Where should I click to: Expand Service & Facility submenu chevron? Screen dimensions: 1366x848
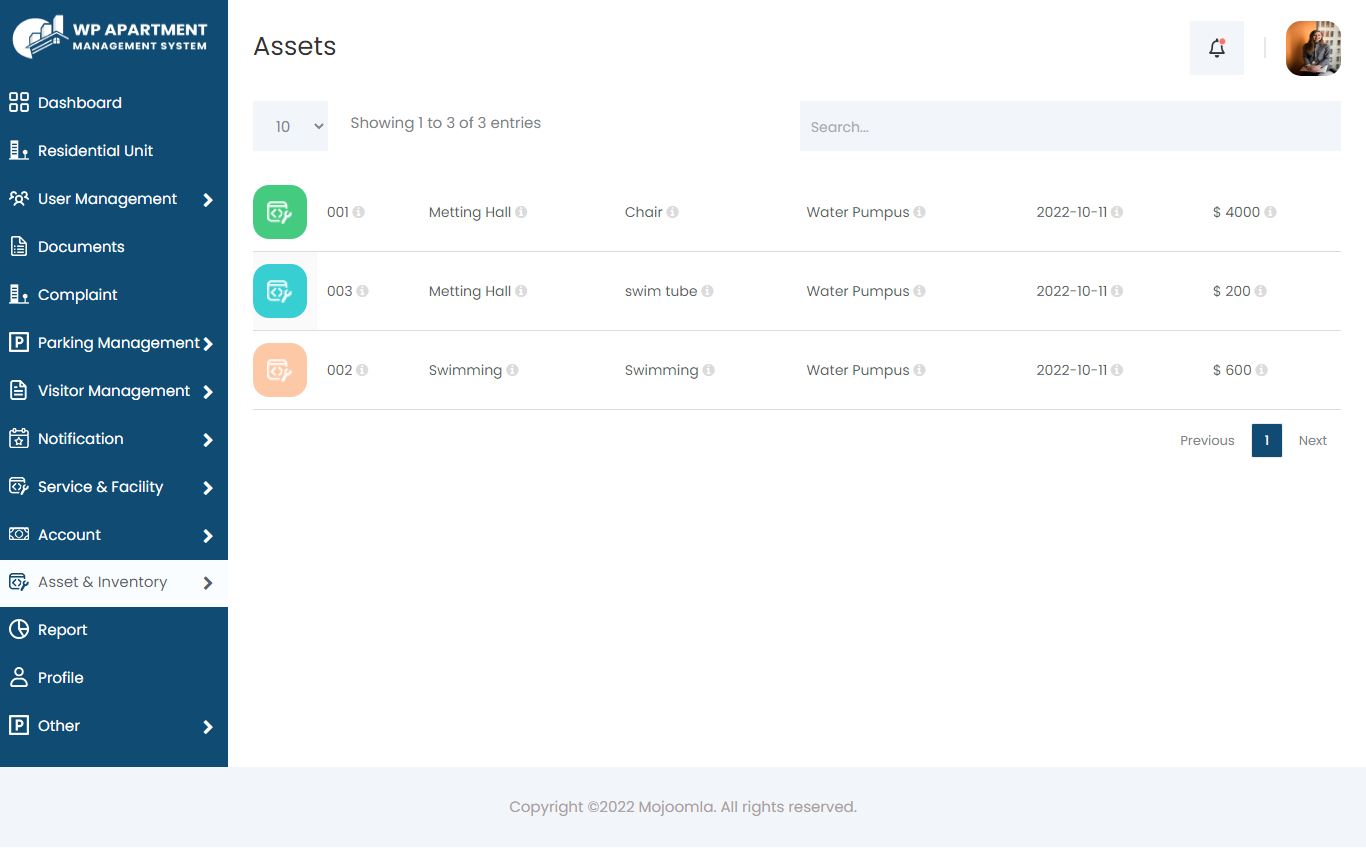[x=208, y=488]
